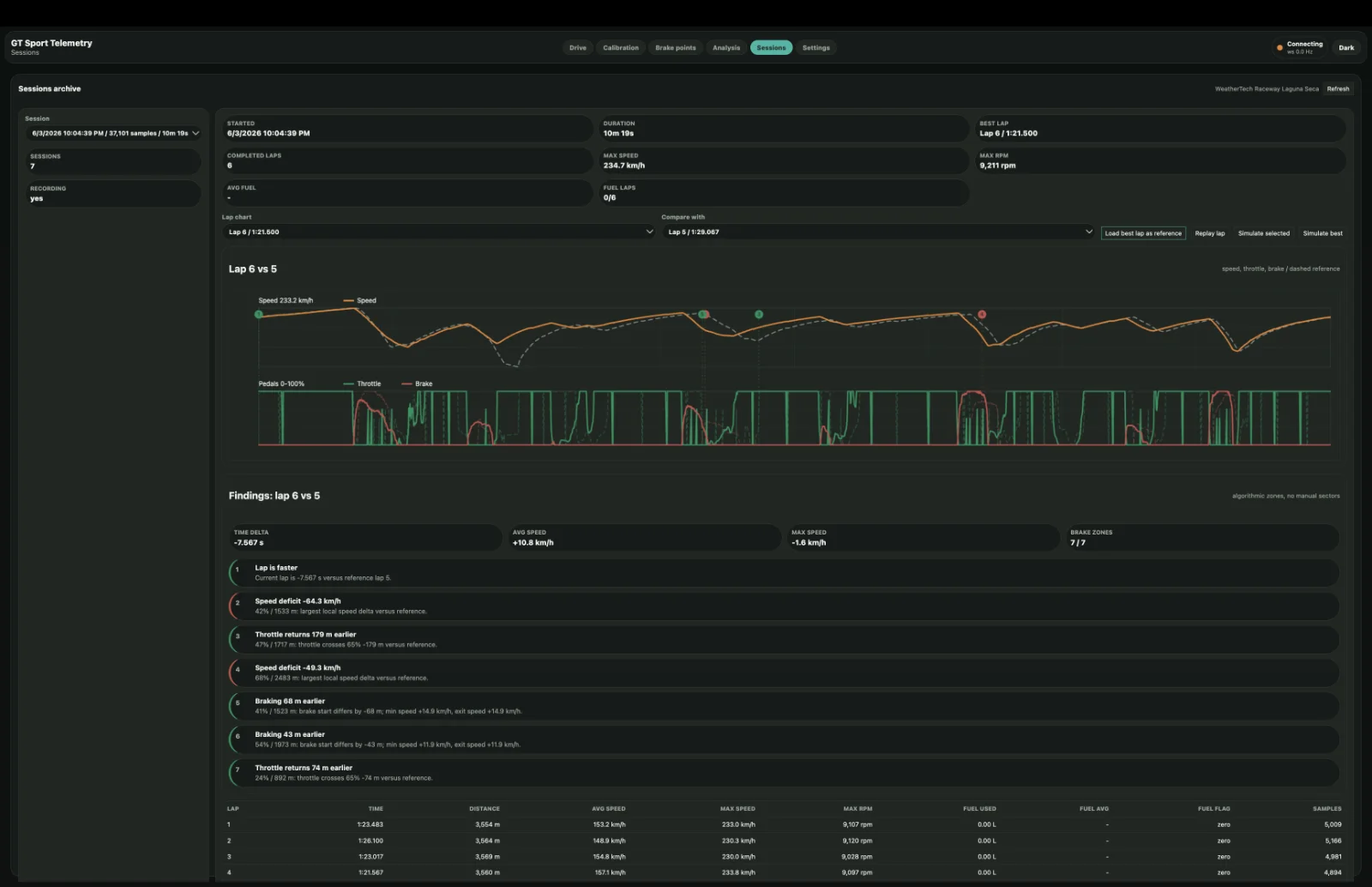The height and width of the screenshot is (887, 1372).
Task: Click Refresh in Sessions archive
Action: point(1338,89)
